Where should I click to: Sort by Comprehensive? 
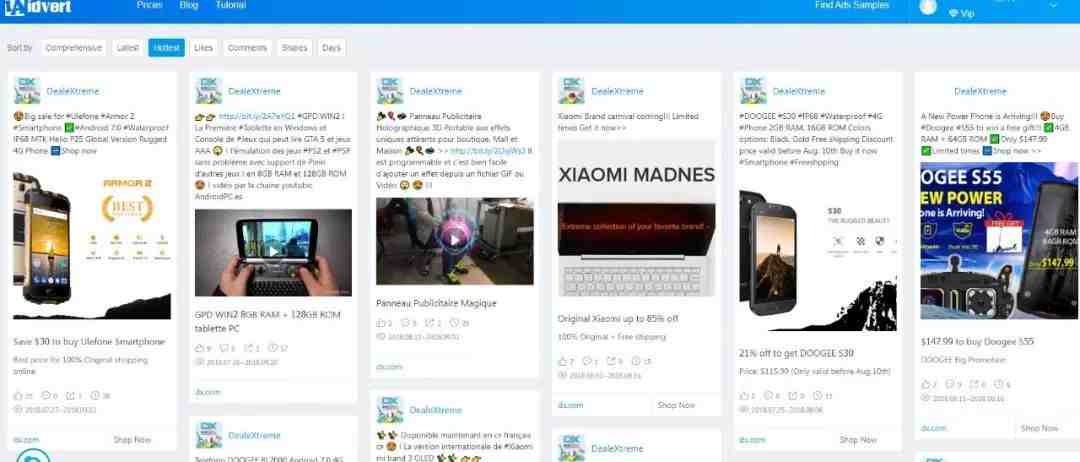(x=74, y=48)
